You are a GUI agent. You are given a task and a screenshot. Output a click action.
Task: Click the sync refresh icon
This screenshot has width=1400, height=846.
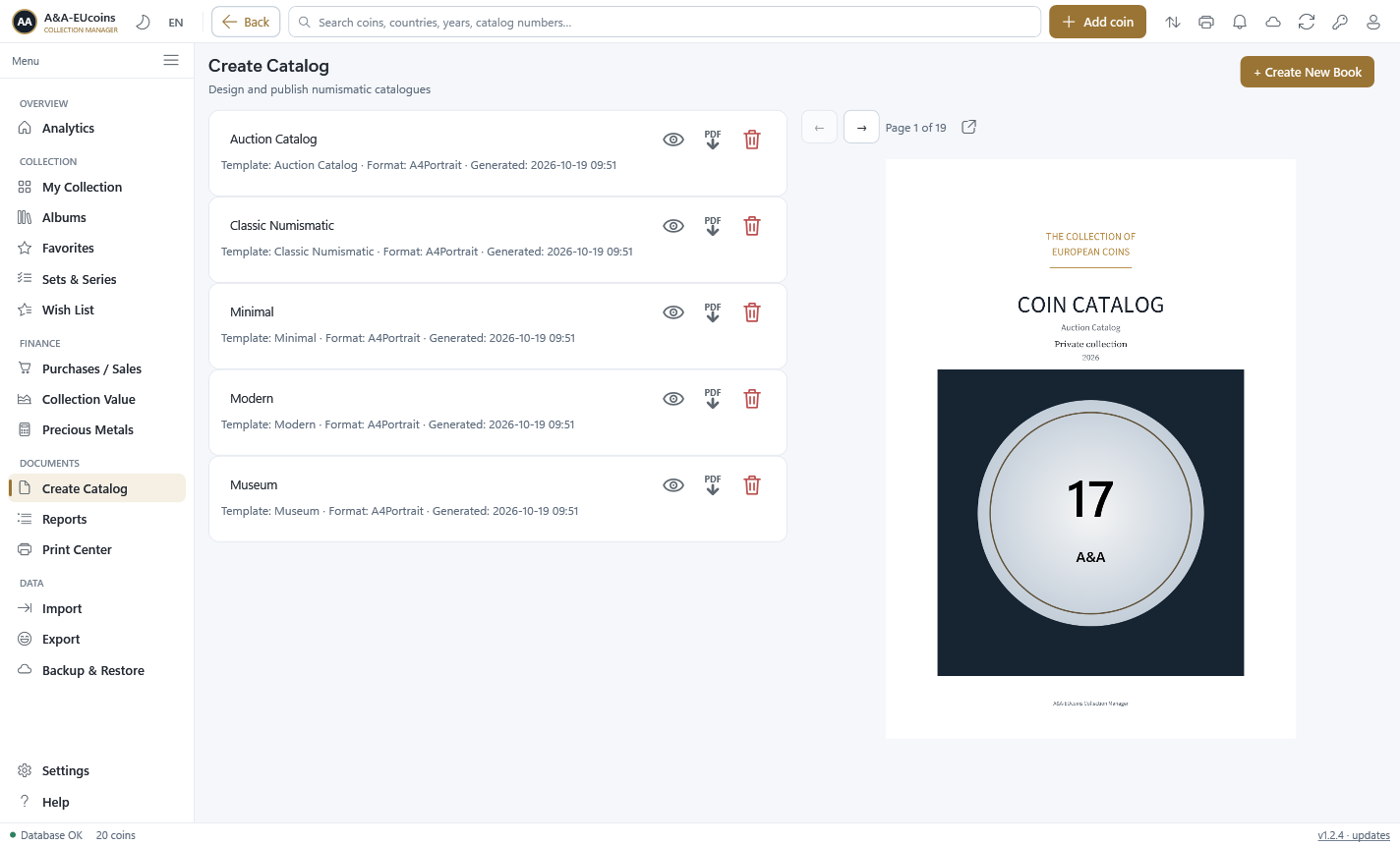[x=1307, y=22]
